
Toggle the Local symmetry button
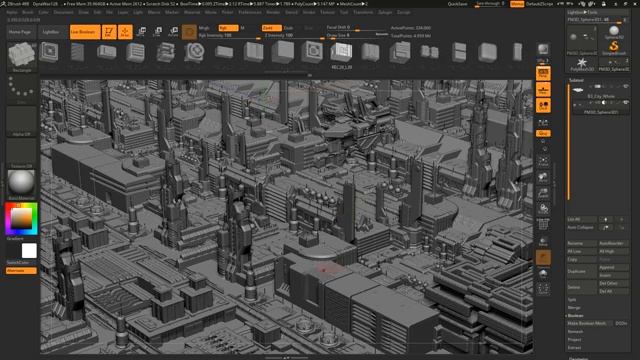[543, 106]
